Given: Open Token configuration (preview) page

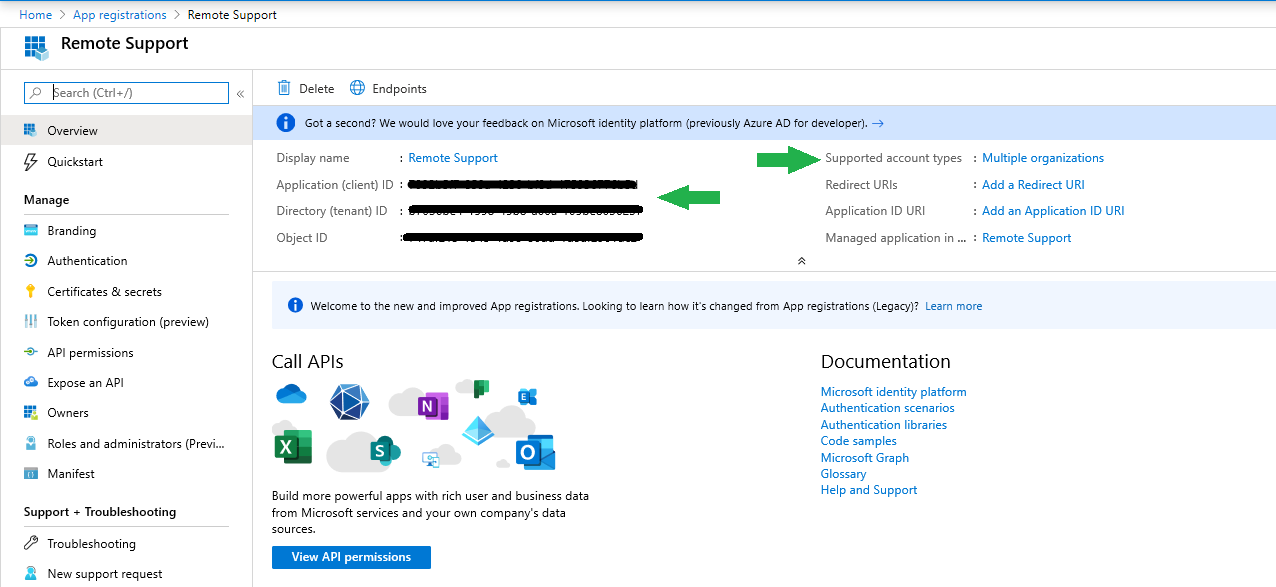Looking at the screenshot, I should pos(126,322).
